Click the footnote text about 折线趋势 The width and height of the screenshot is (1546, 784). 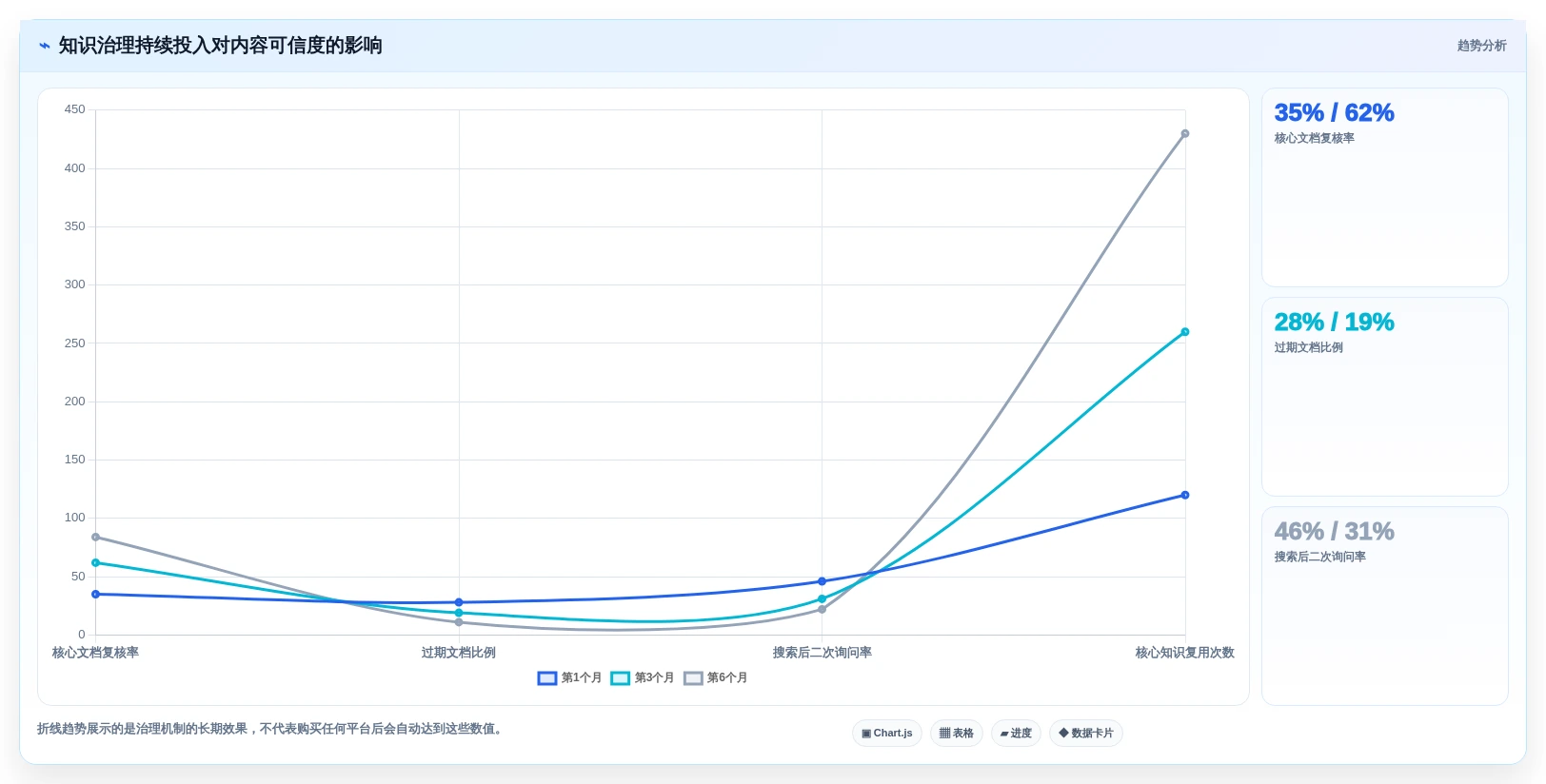pyautogui.click(x=270, y=729)
